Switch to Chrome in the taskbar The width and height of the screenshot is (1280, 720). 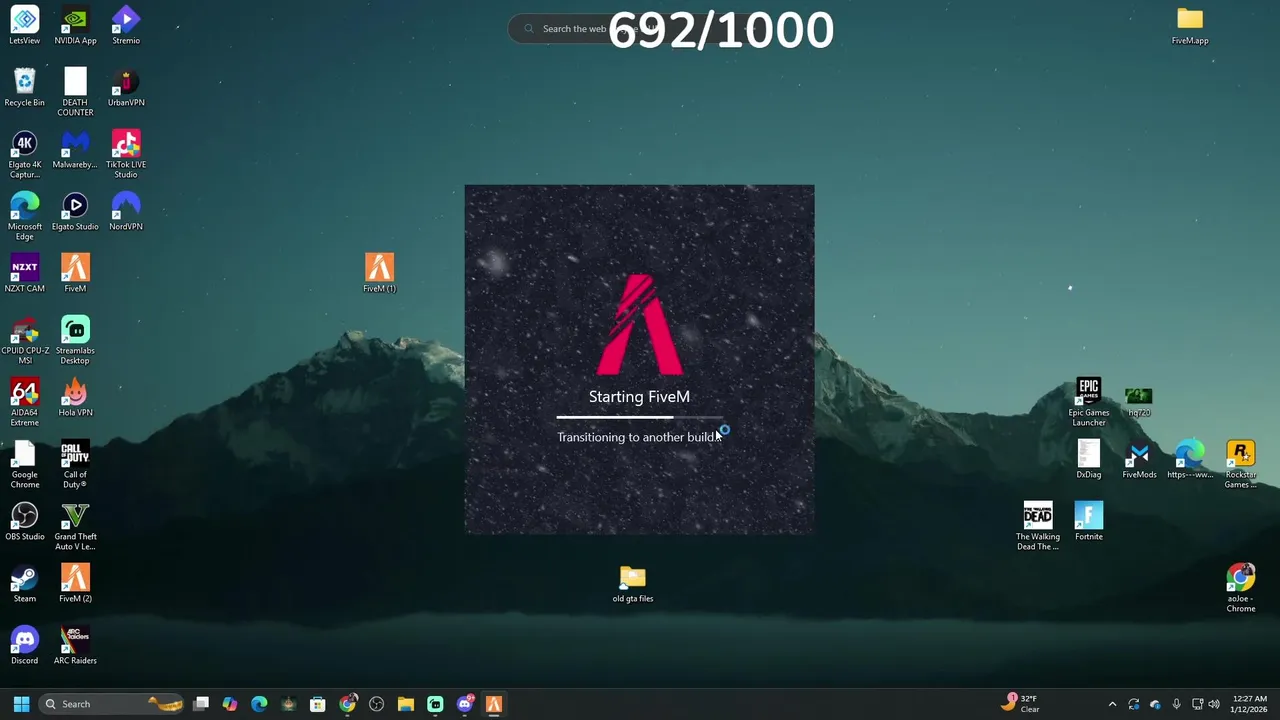click(347, 704)
